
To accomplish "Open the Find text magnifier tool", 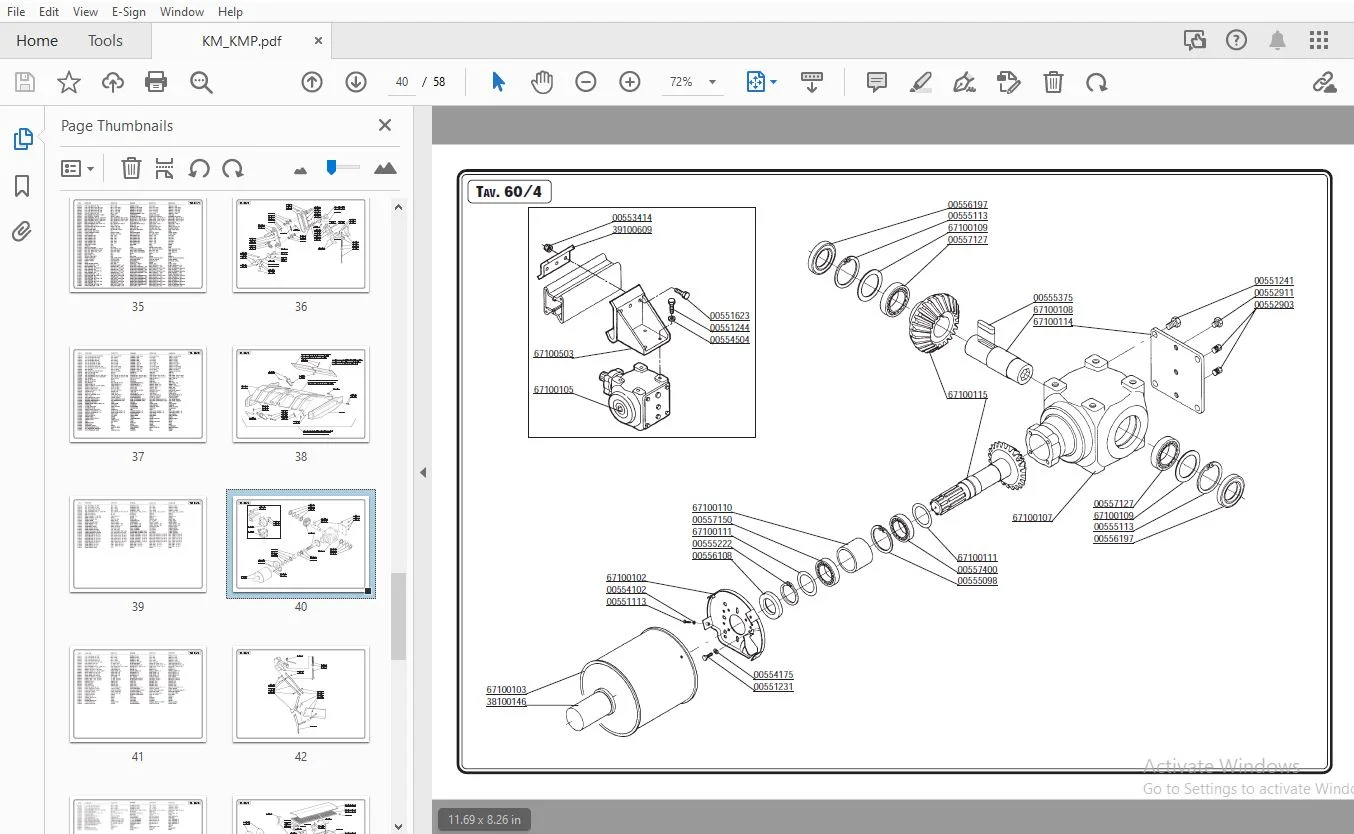I will pos(201,82).
